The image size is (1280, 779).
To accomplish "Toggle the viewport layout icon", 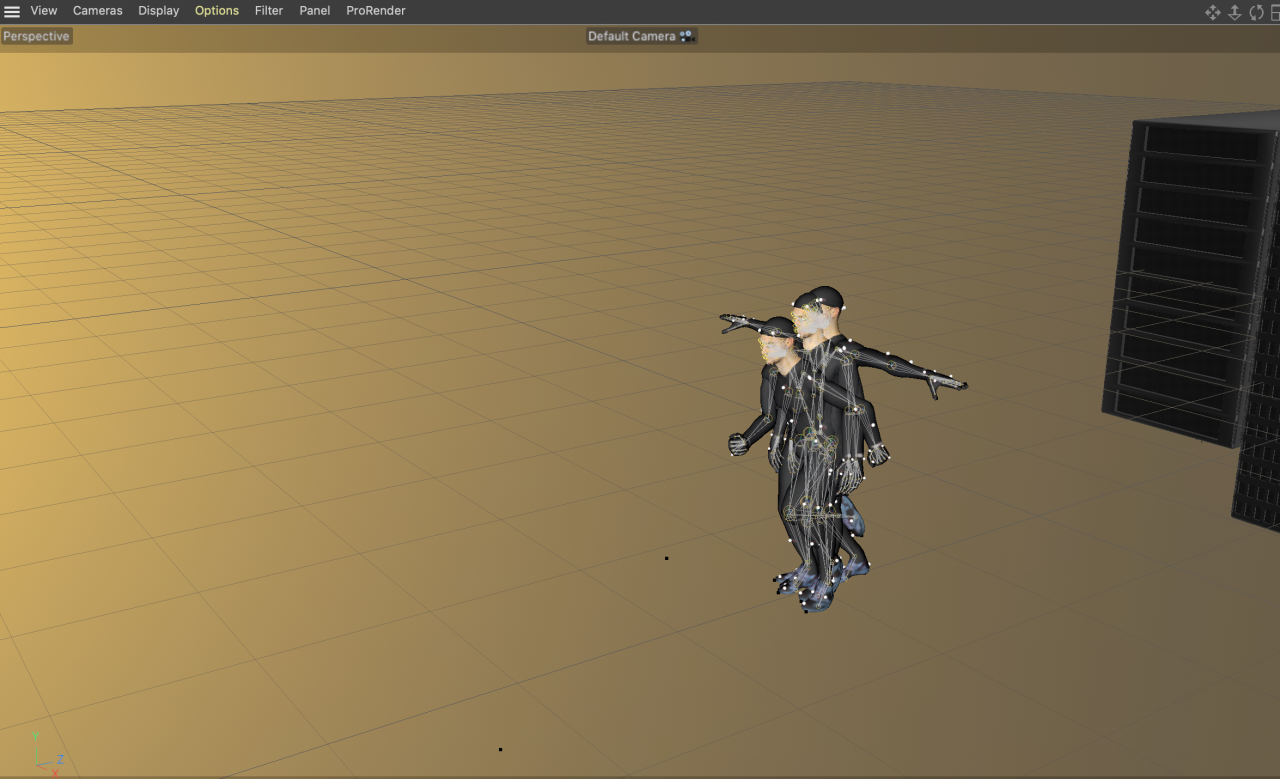I will [1275, 12].
